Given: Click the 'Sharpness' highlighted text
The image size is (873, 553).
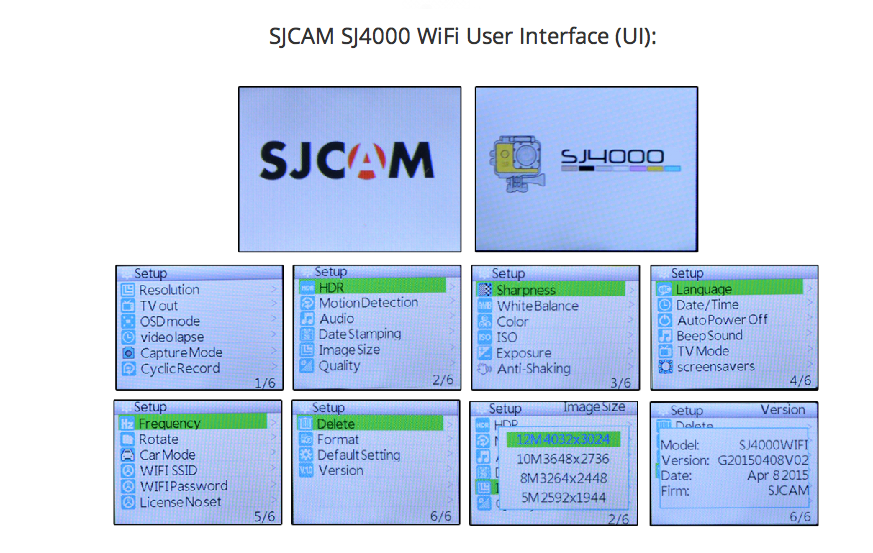Looking at the screenshot, I should pyautogui.click(x=526, y=290).
